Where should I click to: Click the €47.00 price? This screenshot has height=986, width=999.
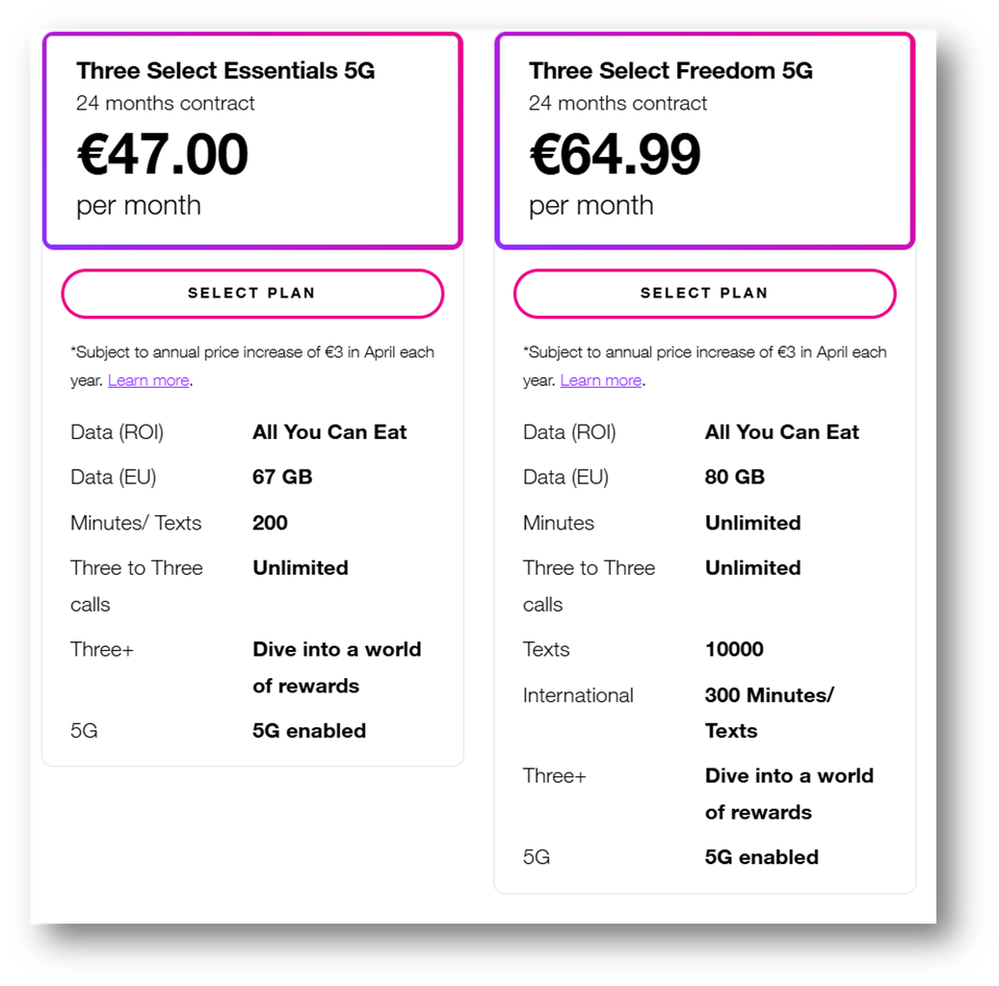(x=163, y=154)
